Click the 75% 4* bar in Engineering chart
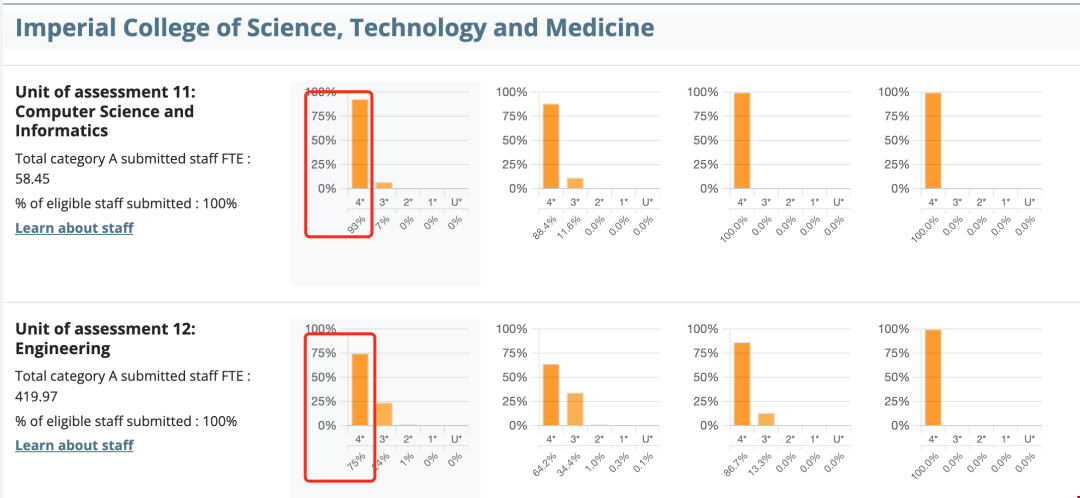Viewport: 1080px width, 498px height. [x=360, y=390]
